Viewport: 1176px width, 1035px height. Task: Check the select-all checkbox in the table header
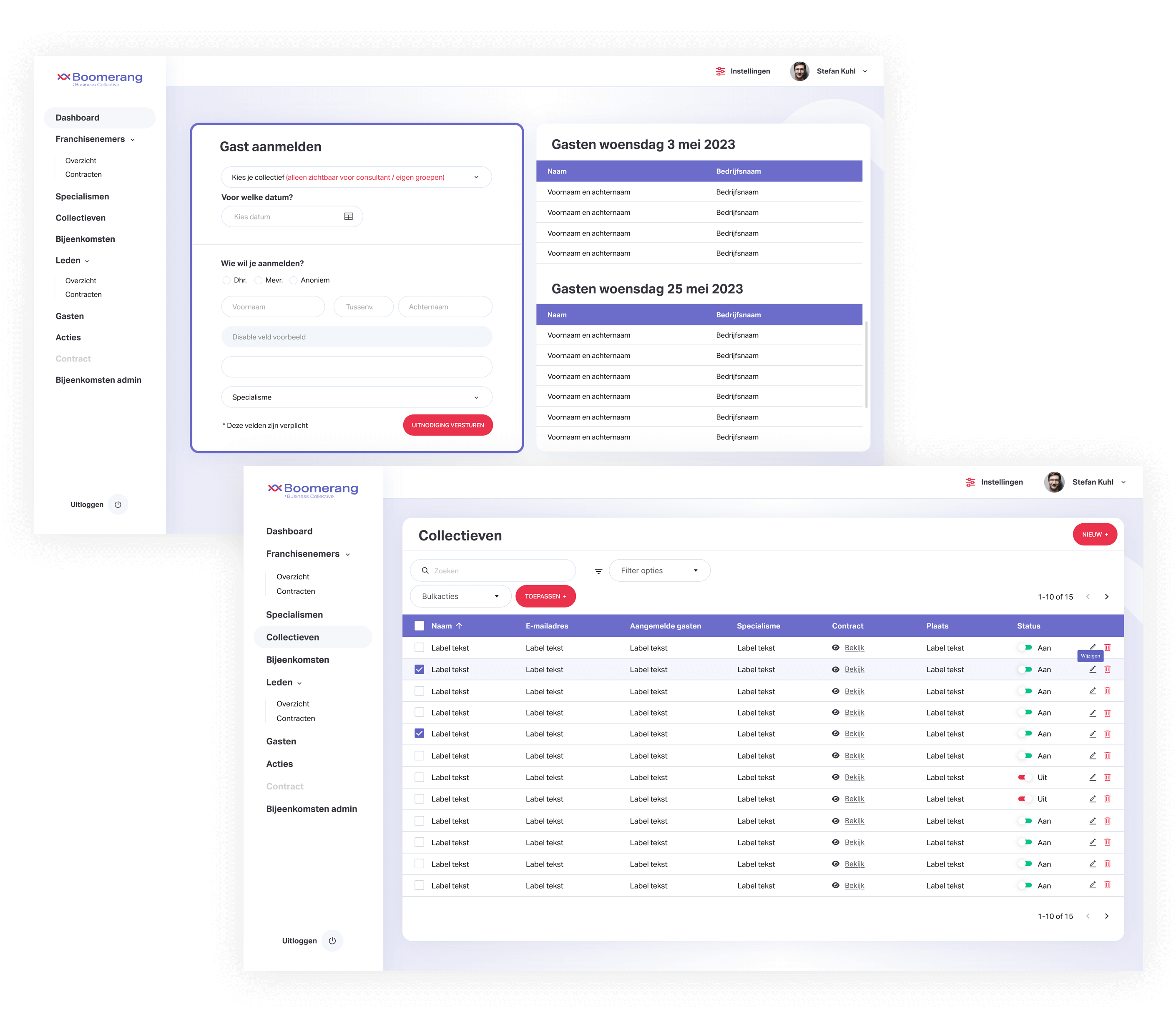pos(420,626)
